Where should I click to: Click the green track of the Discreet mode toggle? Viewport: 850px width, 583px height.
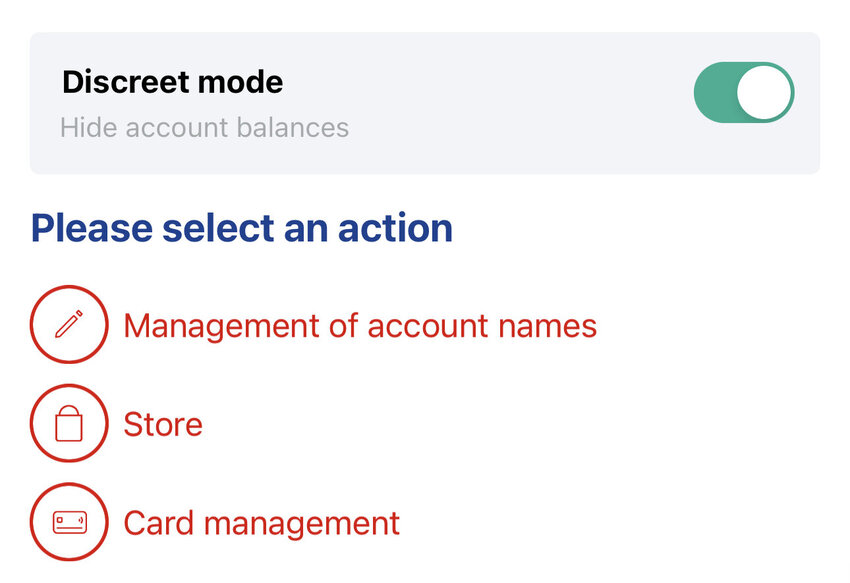coord(715,92)
